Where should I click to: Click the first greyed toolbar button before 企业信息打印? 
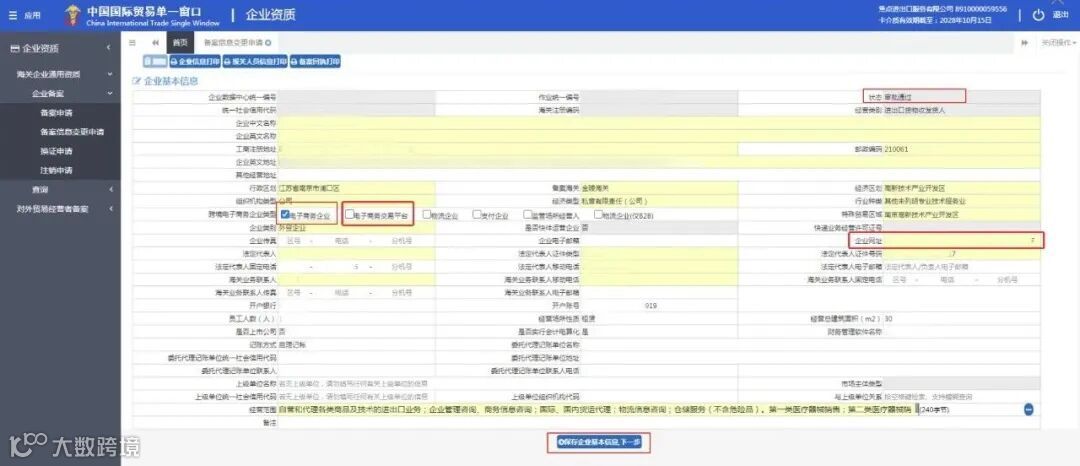(x=154, y=61)
